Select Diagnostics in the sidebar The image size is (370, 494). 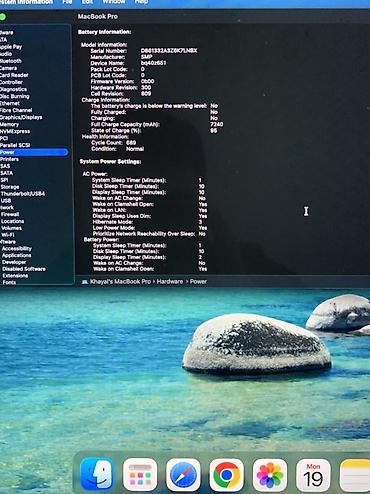pos(13,89)
